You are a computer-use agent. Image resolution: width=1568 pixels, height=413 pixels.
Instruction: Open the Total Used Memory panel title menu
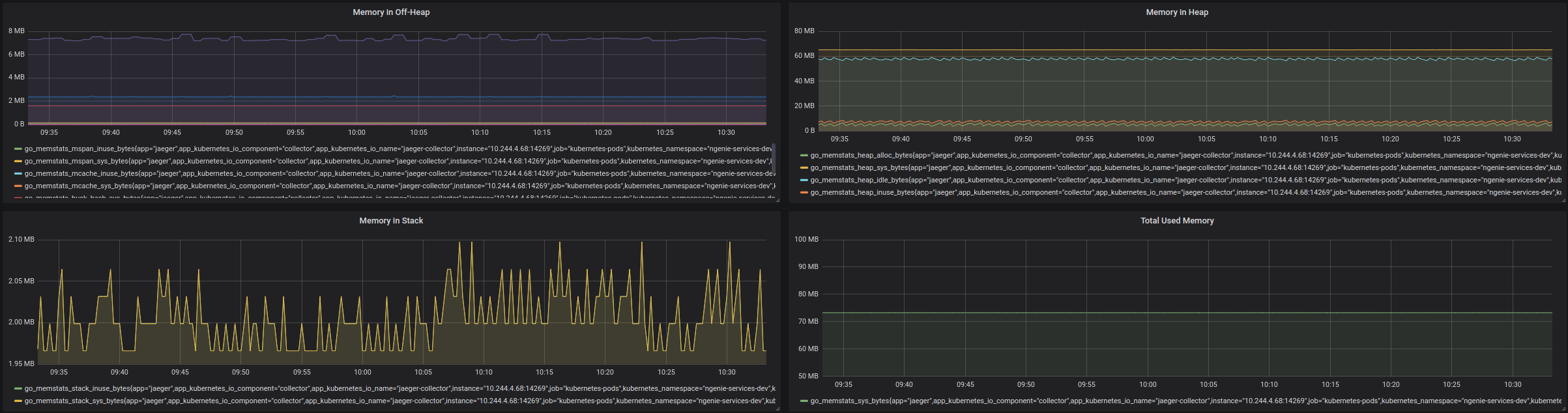1177,221
